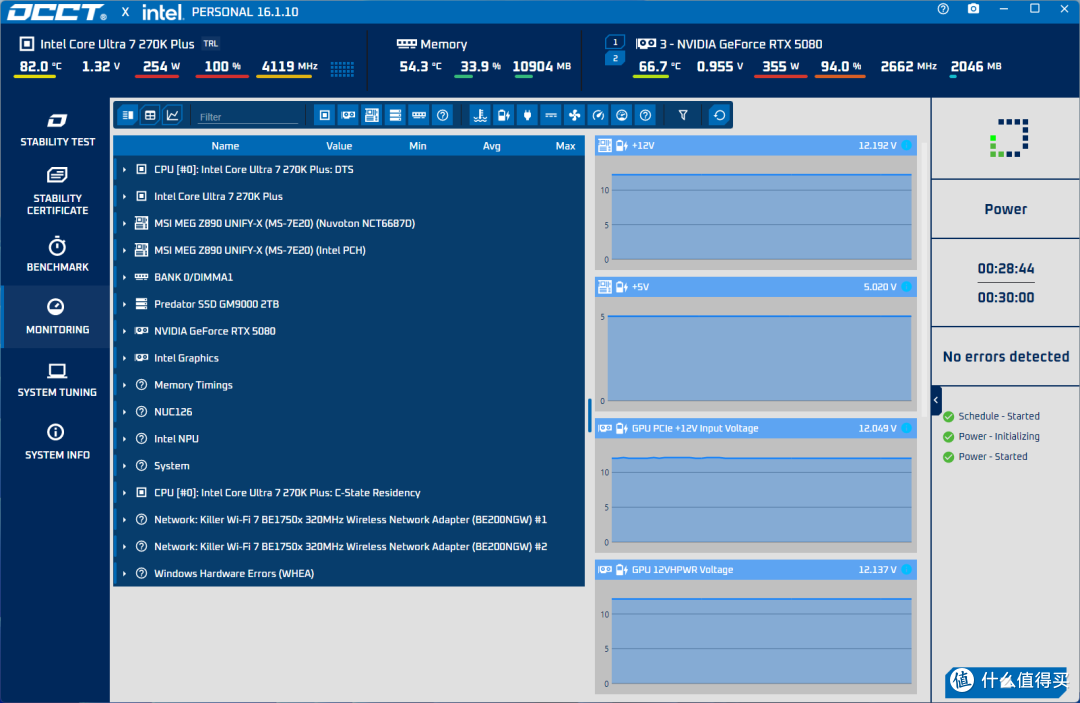The image size is (1080, 703).
Task: Open the System Info section
Action: pyautogui.click(x=57, y=442)
